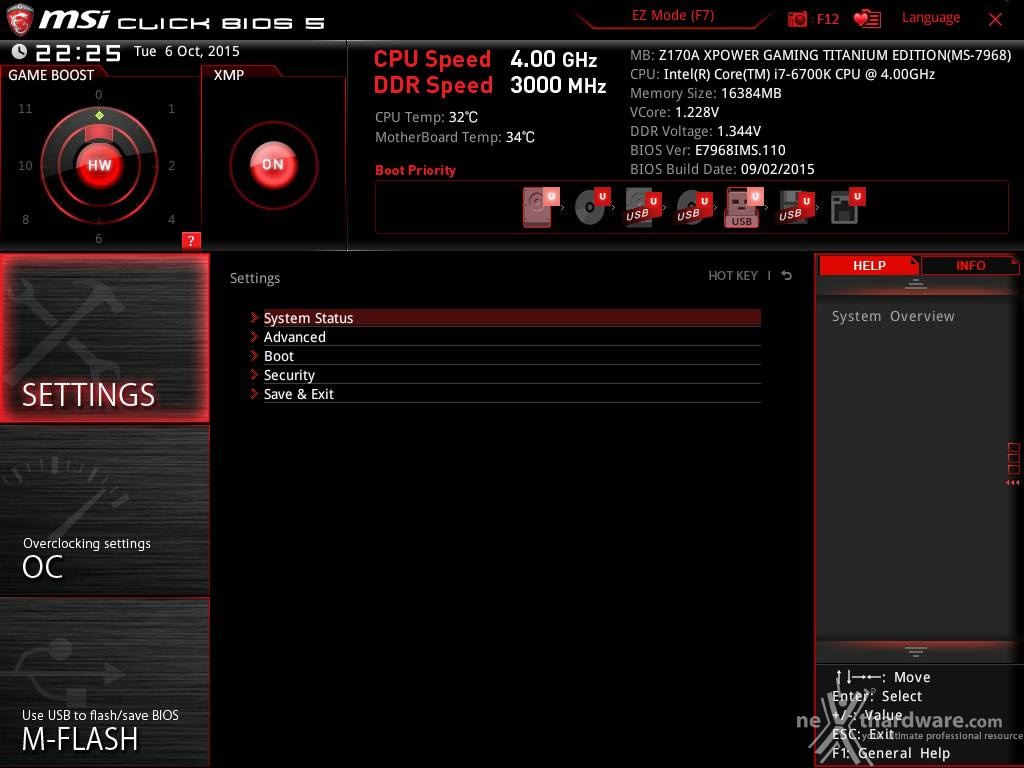Click the Memory Size 16384MB line
This screenshot has width=1024, height=768.
click(705, 93)
